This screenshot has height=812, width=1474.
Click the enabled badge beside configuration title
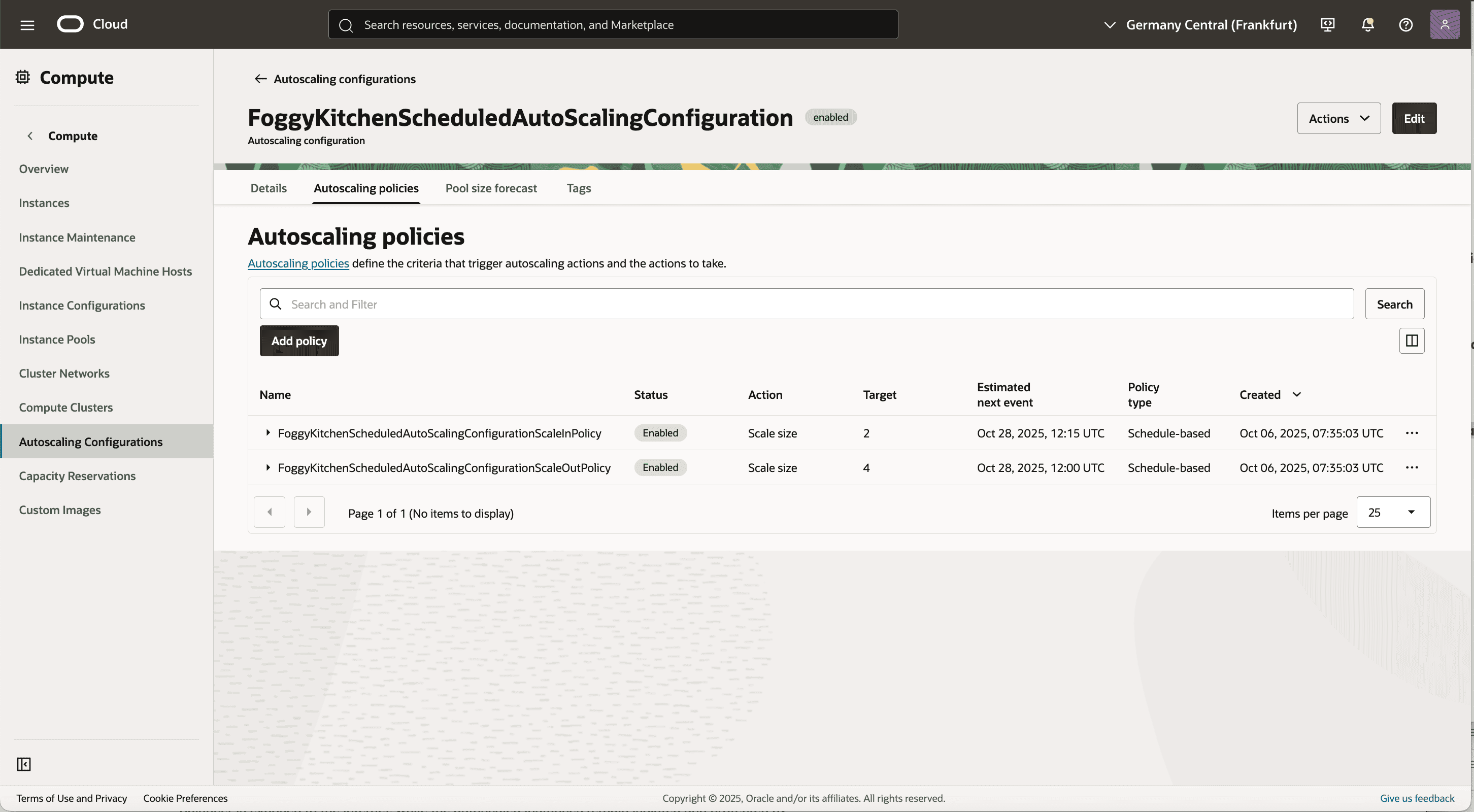(x=831, y=117)
